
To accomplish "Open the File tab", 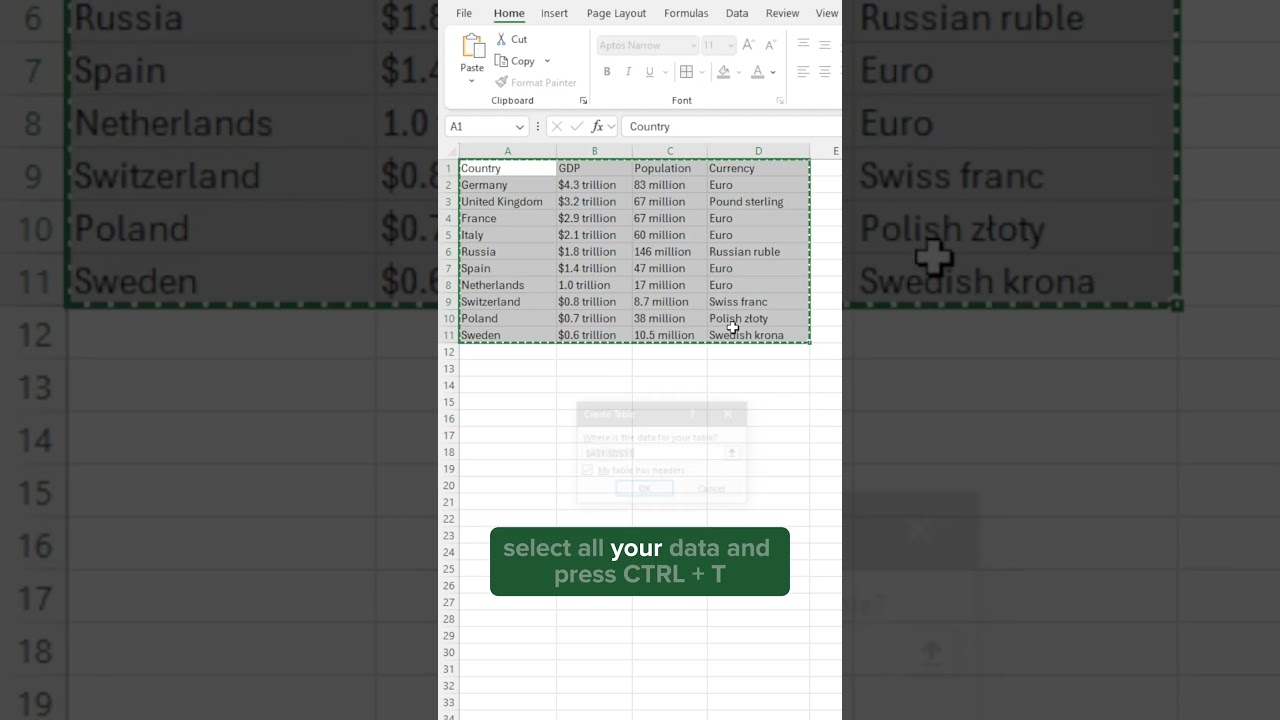I will (464, 13).
